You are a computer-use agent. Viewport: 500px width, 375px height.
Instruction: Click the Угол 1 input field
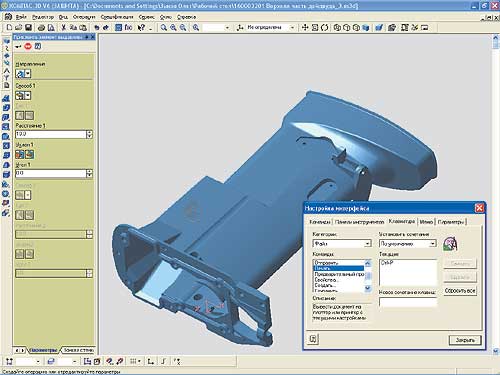[x=51, y=173]
